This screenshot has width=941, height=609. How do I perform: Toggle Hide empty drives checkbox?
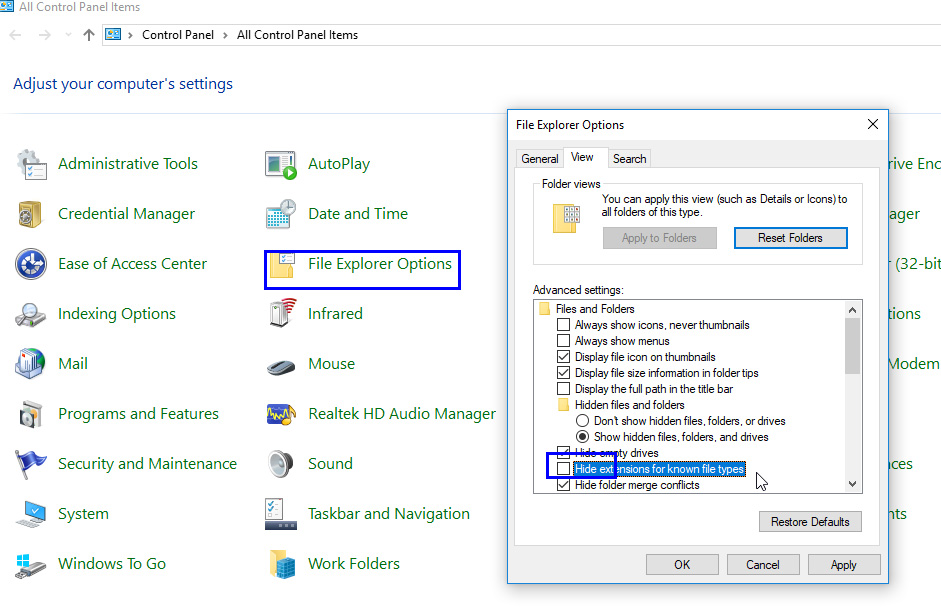click(564, 452)
